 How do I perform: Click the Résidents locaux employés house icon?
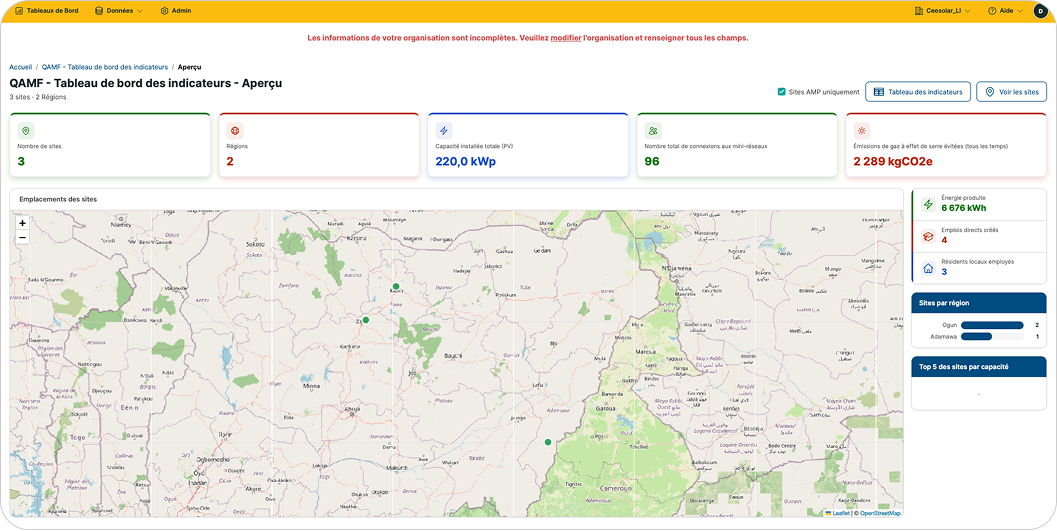click(x=928, y=268)
